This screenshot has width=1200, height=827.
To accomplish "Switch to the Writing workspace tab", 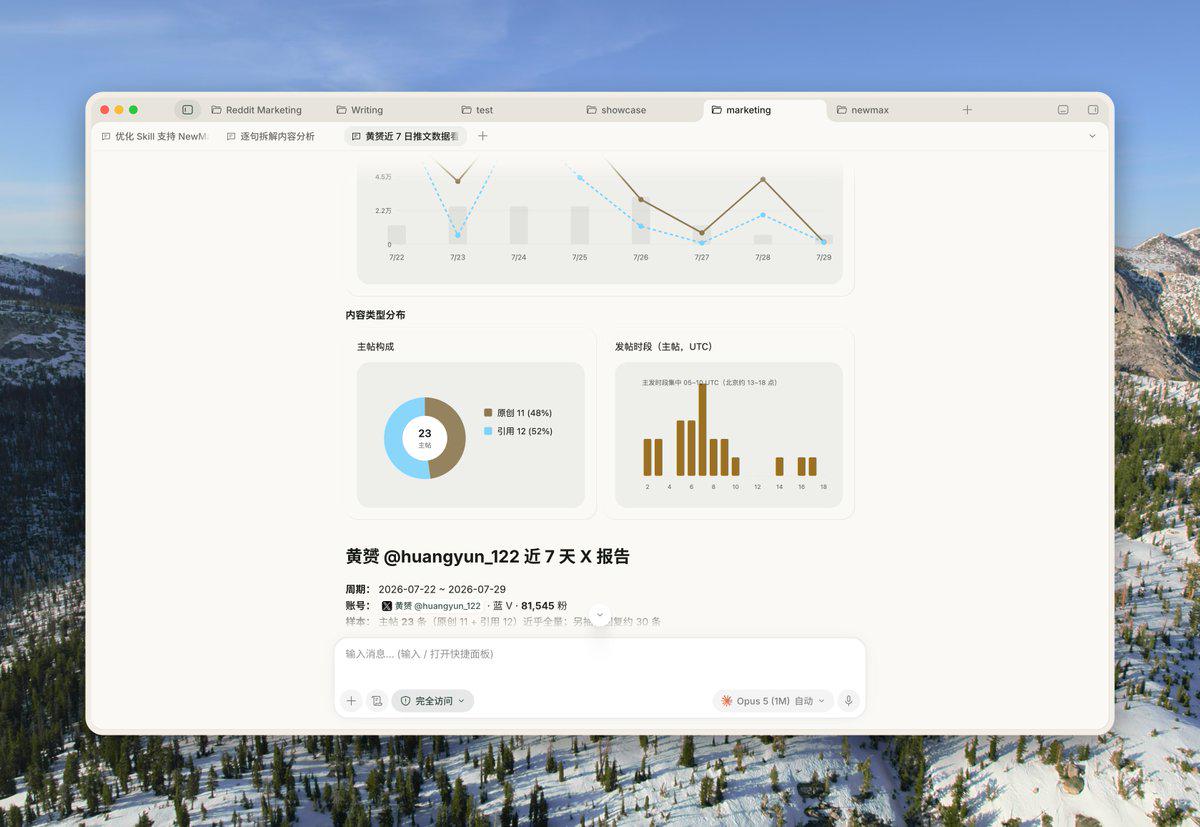I will click(x=359, y=110).
